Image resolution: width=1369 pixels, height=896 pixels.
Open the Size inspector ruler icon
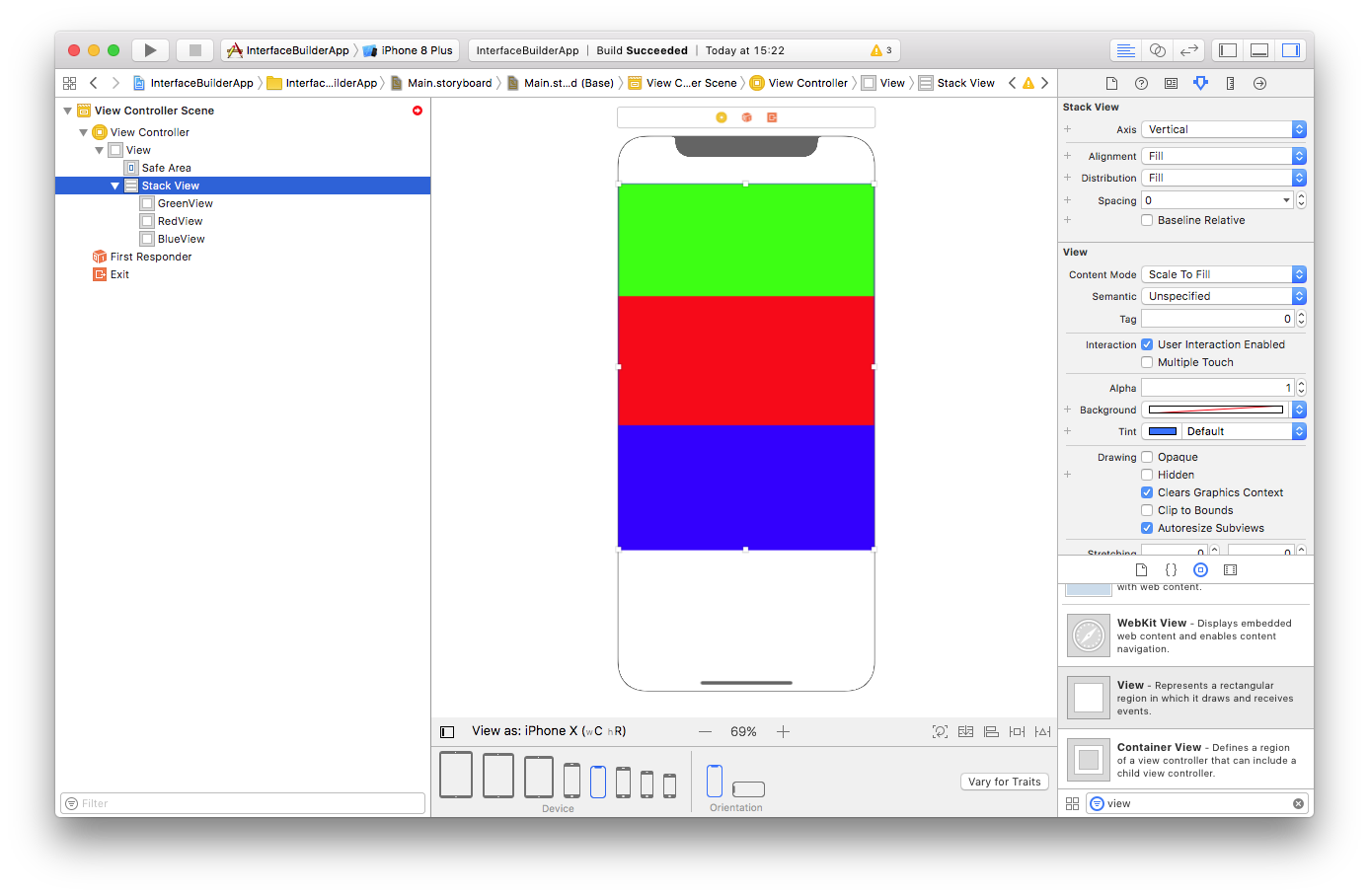(1230, 83)
